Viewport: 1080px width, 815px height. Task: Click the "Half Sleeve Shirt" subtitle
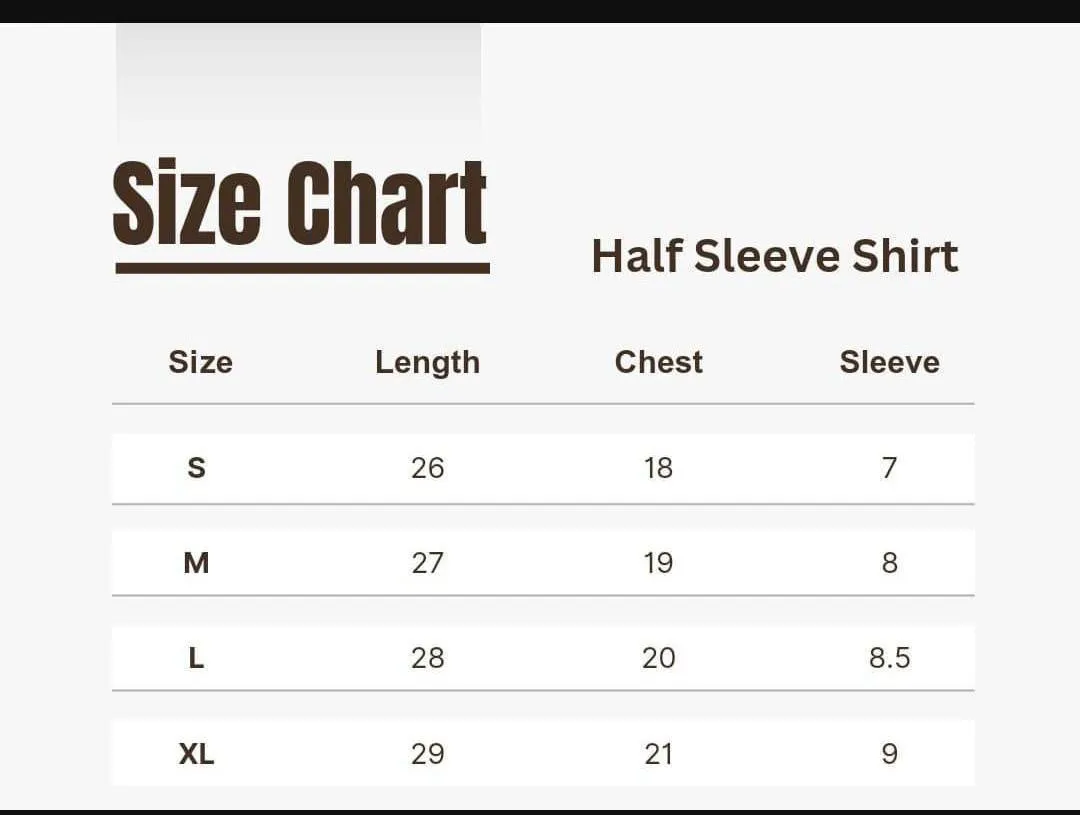[775, 256]
